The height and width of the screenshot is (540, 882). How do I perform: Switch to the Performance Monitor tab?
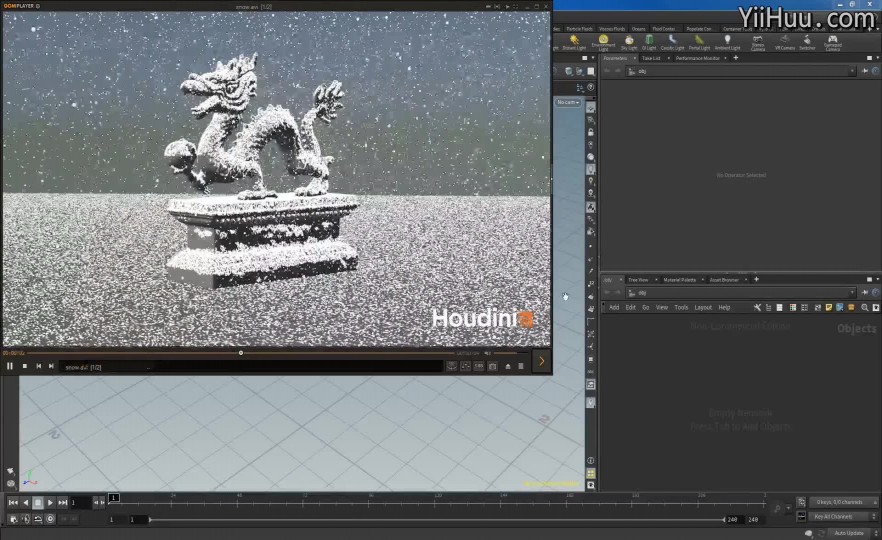tap(698, 58)
